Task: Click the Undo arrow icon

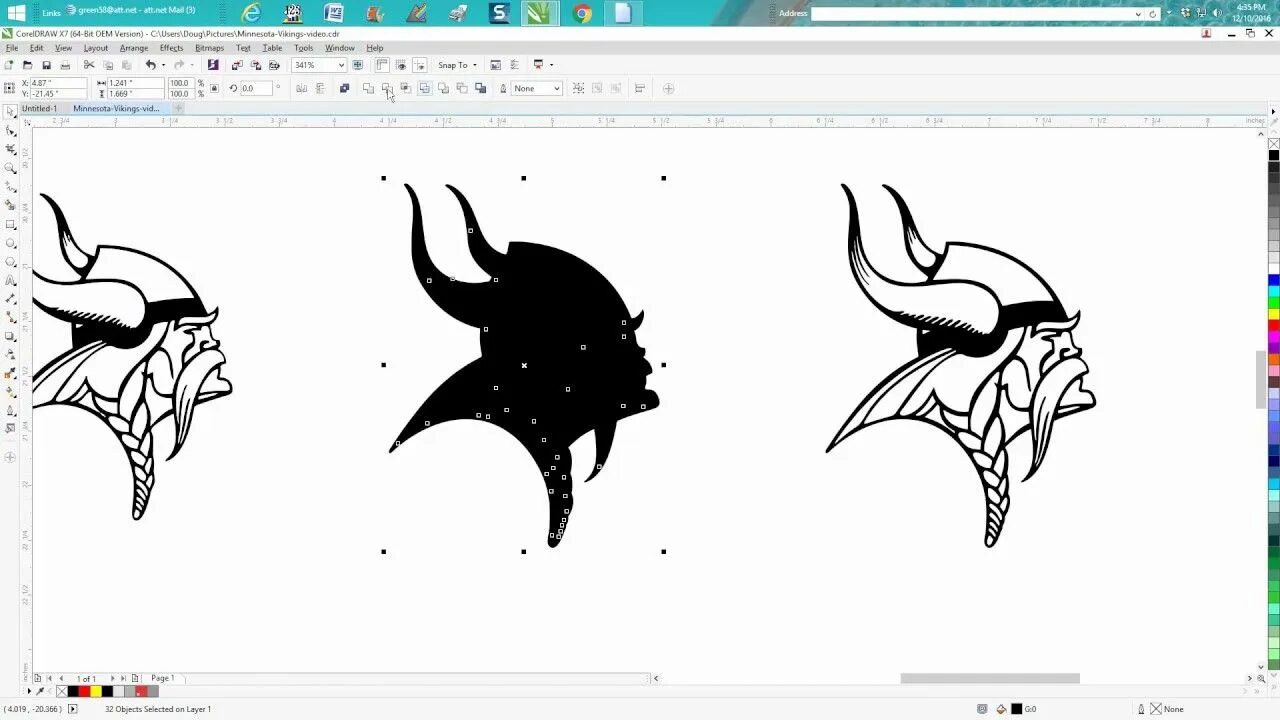Action: (x=150, y=65)
